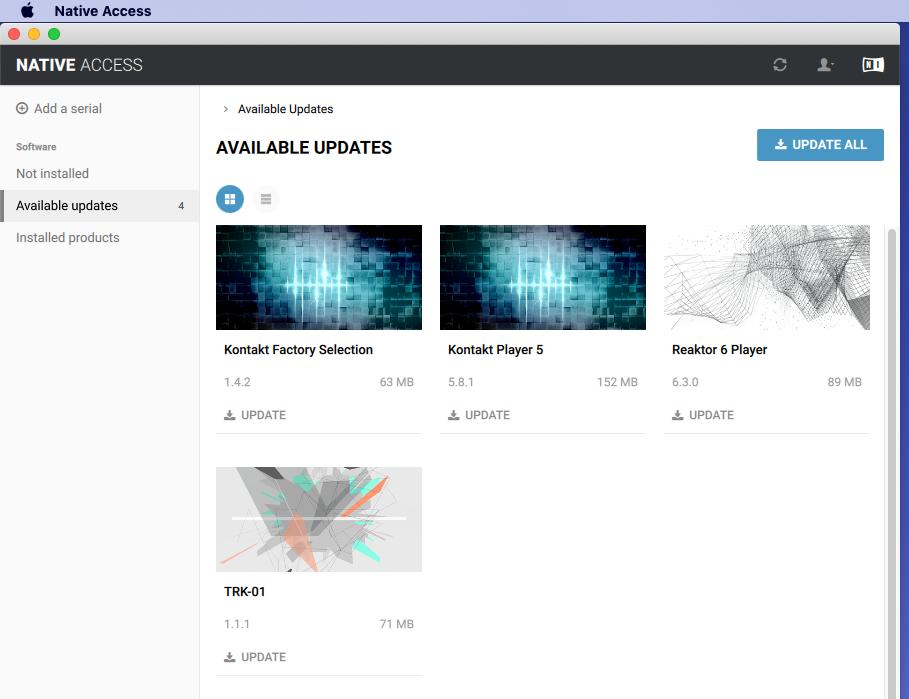Screen dimensions: 909x699
Task: Switch to grid view
Action: coord(230,199)
